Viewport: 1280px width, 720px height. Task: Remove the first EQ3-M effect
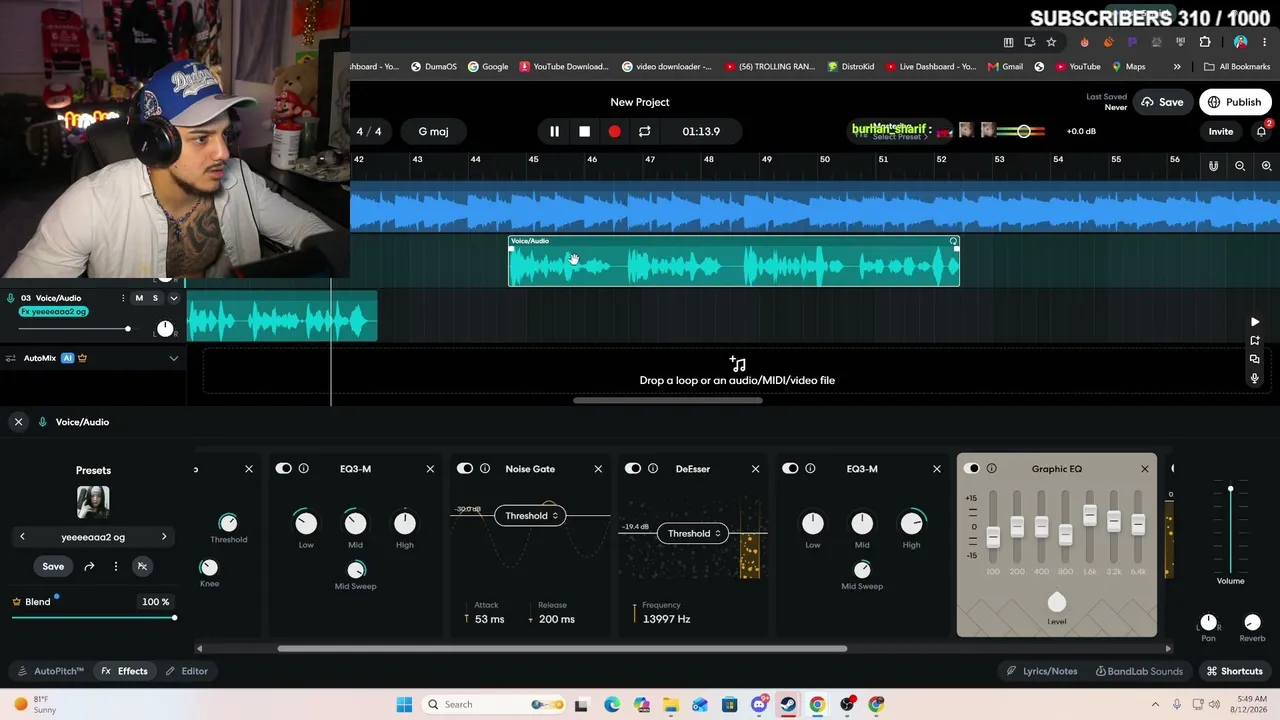[x=430, y=468]
